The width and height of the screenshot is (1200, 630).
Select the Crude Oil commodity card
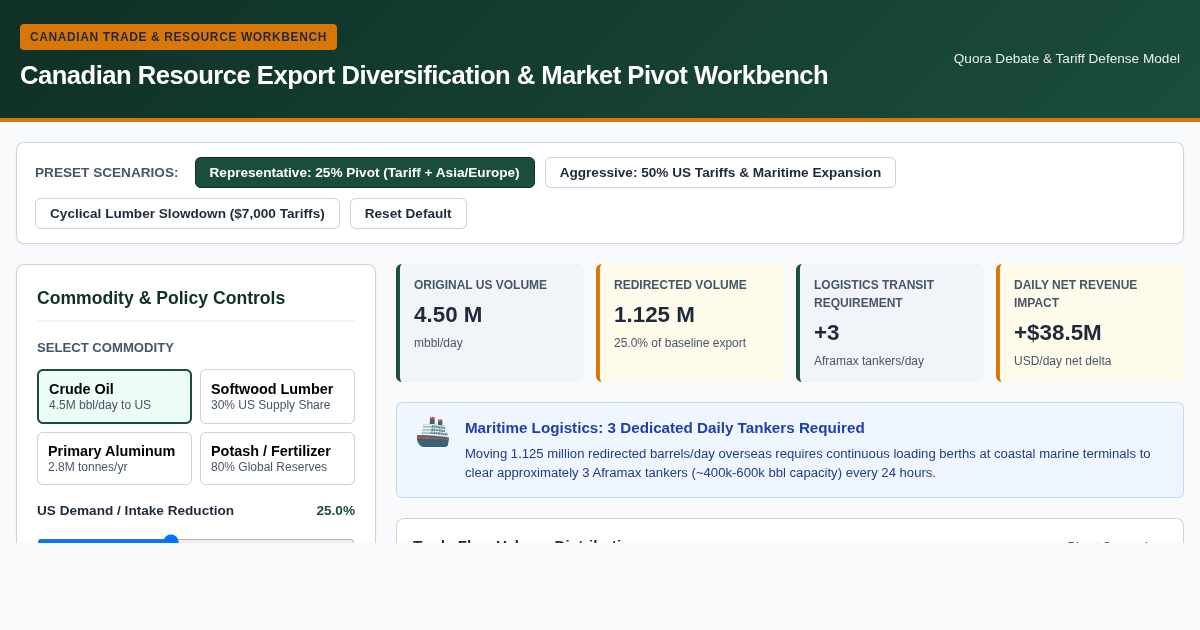coord(114,396)
